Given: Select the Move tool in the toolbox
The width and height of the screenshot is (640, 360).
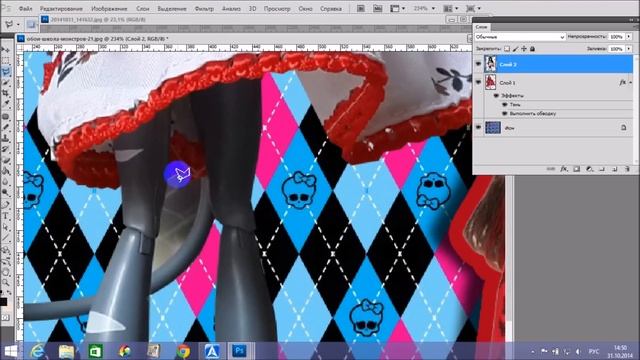Looking at the screenshot, I should (x=6, y=49).
